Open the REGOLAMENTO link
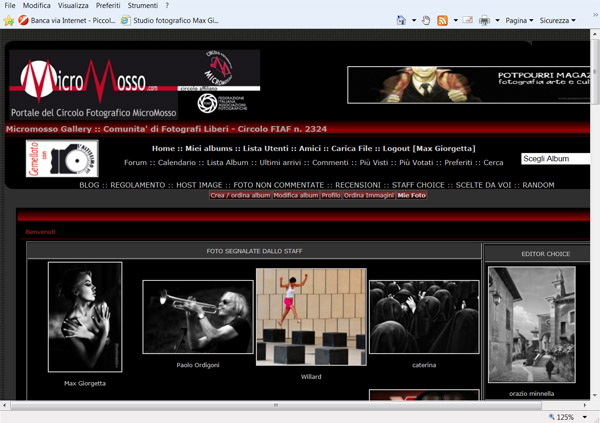 click(x=138, y=185)
